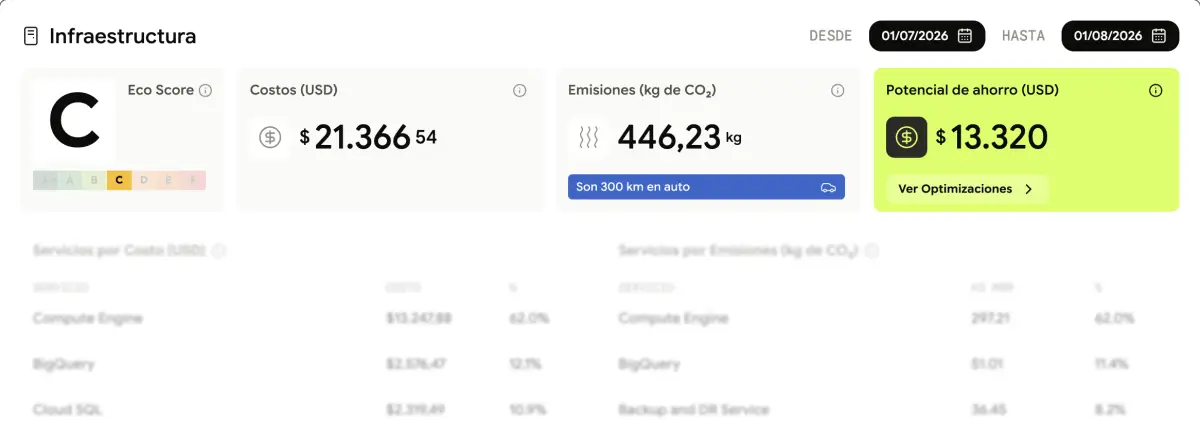The width and height of the screenshot is (1200, 440).
Task: Click the black dollar icon in savings card
Action: [x=907, y=137]
